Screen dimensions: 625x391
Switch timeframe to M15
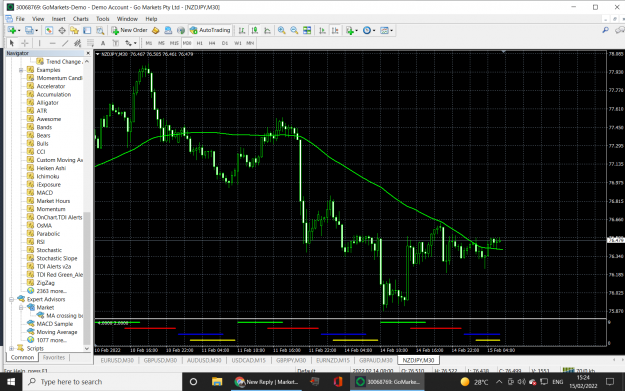pos(174,43)
